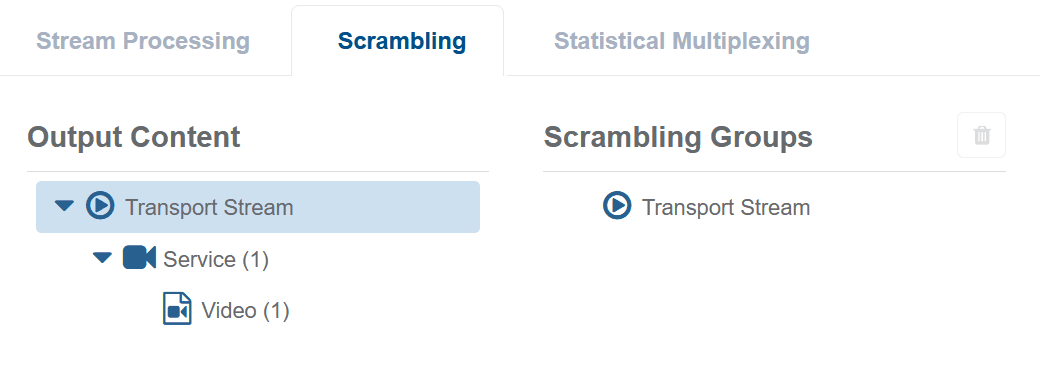Open the Statistical Multiplexing tab
The image size is (1040, 366).
point(682,41)
